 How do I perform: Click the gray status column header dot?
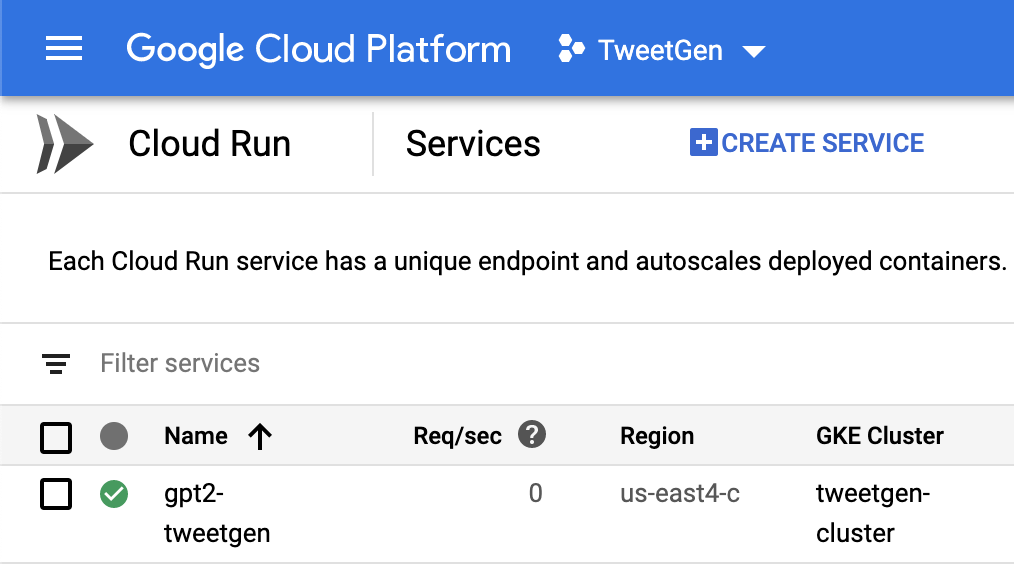(114, 436)
